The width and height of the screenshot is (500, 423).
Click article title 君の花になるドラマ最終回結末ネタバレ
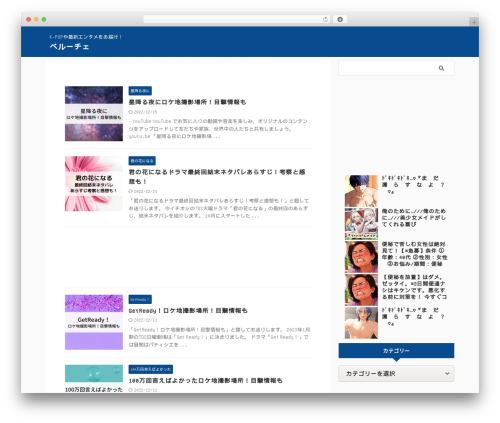(217, 177)
